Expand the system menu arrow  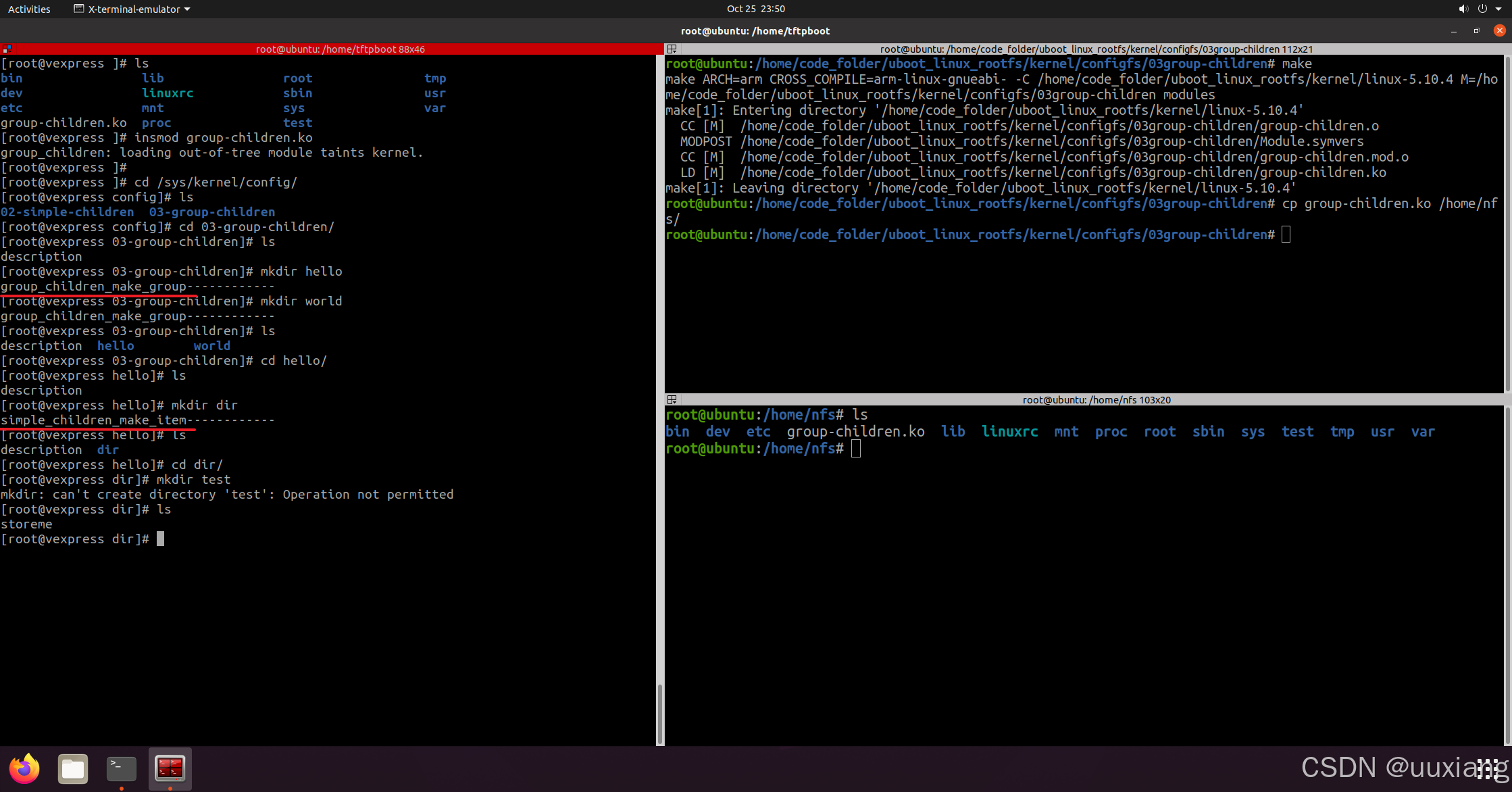(x=1498, y=9)
